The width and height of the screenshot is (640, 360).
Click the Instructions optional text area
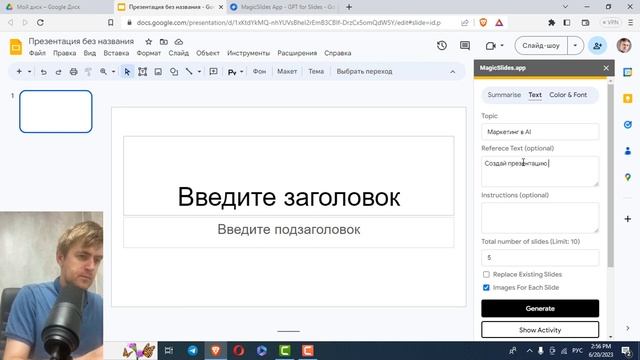(540, 218)
